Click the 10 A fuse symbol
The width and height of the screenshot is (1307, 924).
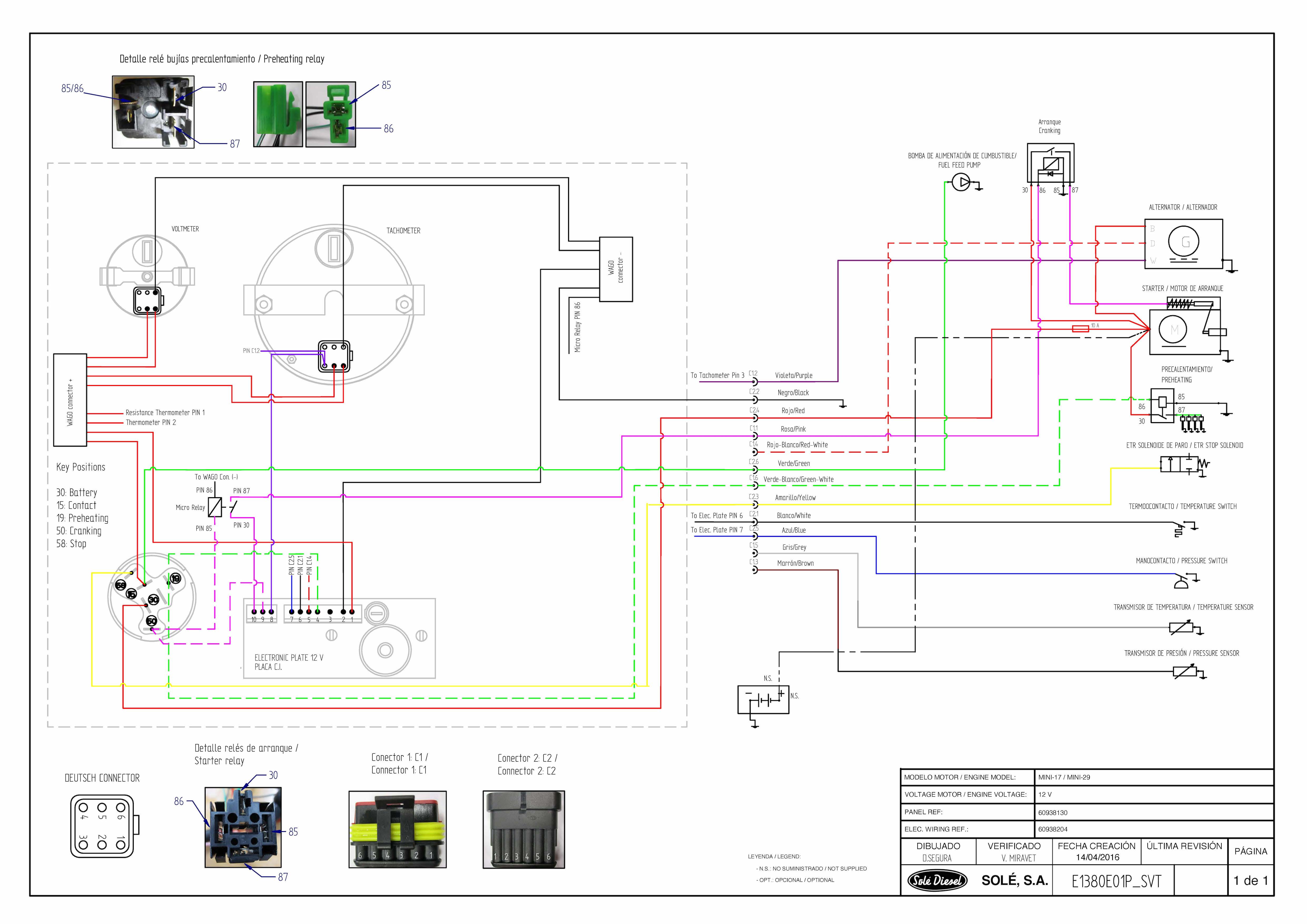1081,329
